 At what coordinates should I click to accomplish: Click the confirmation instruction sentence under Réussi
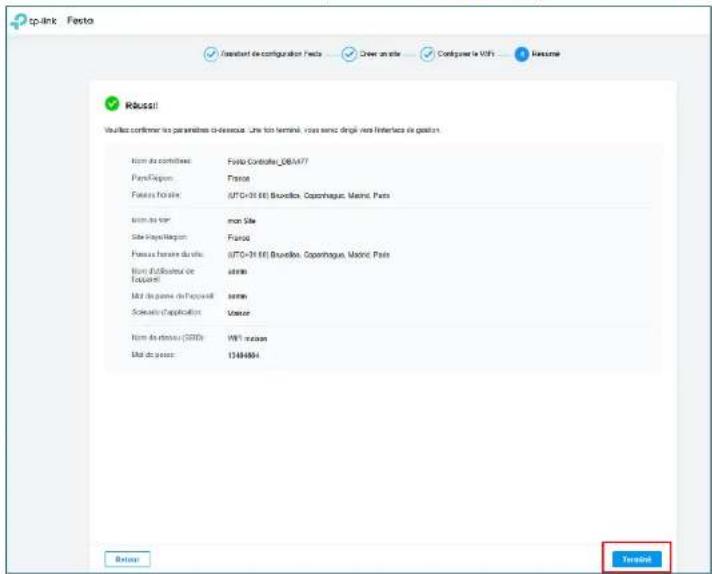click(272, 130)
